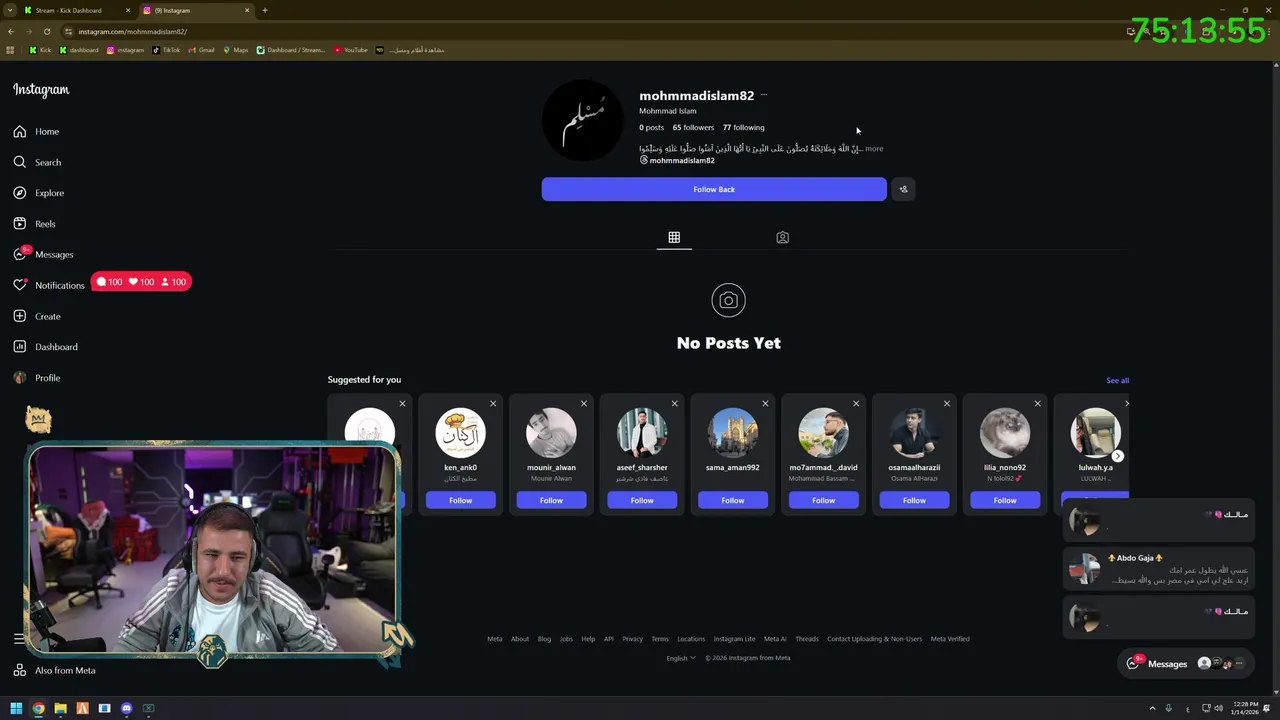
Task: Open the Instagram Lite footer link
Action: [734, 639]
